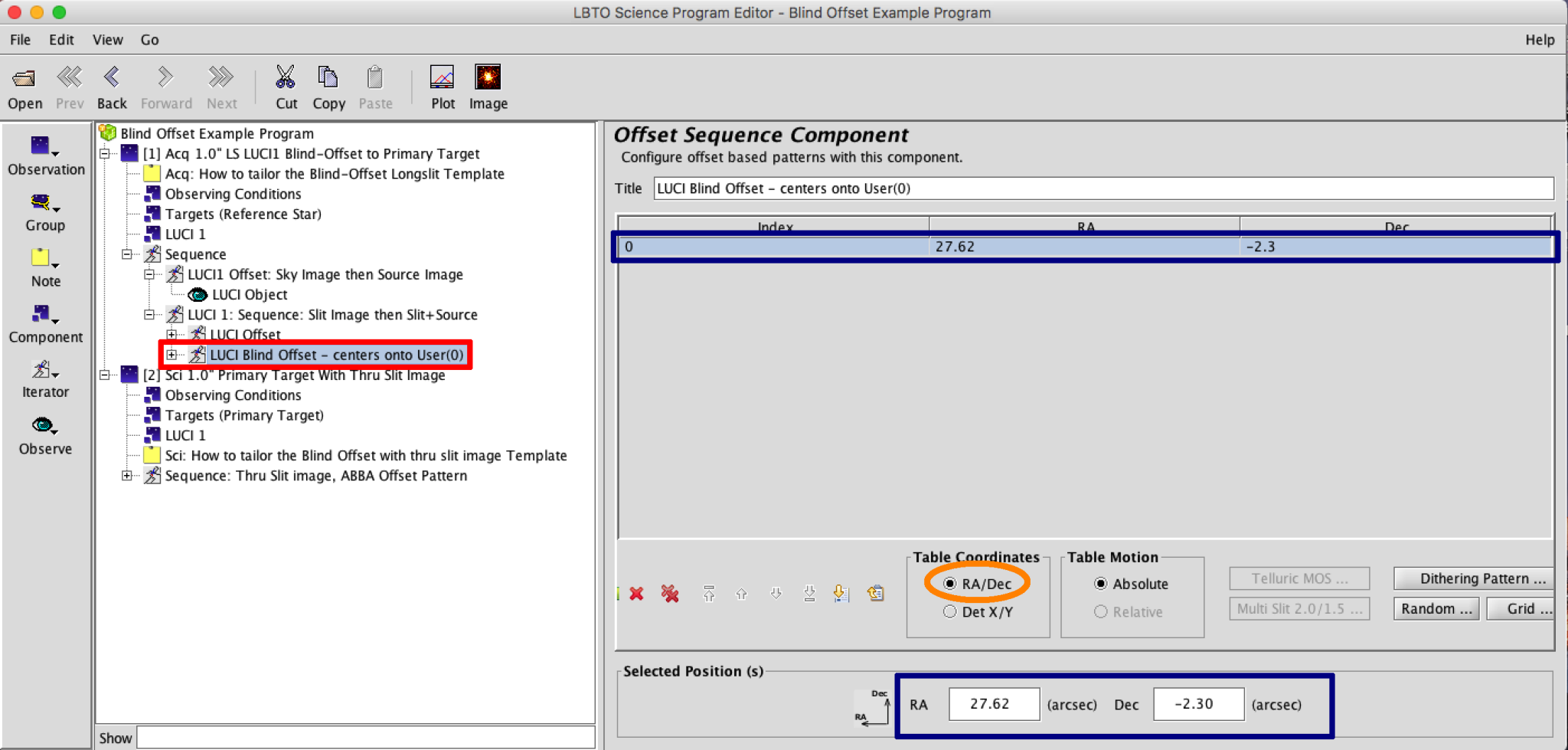Screen dimensions: 1568x750
Task: Click the Dec arcsec input field
Action: coord(1198,704)
